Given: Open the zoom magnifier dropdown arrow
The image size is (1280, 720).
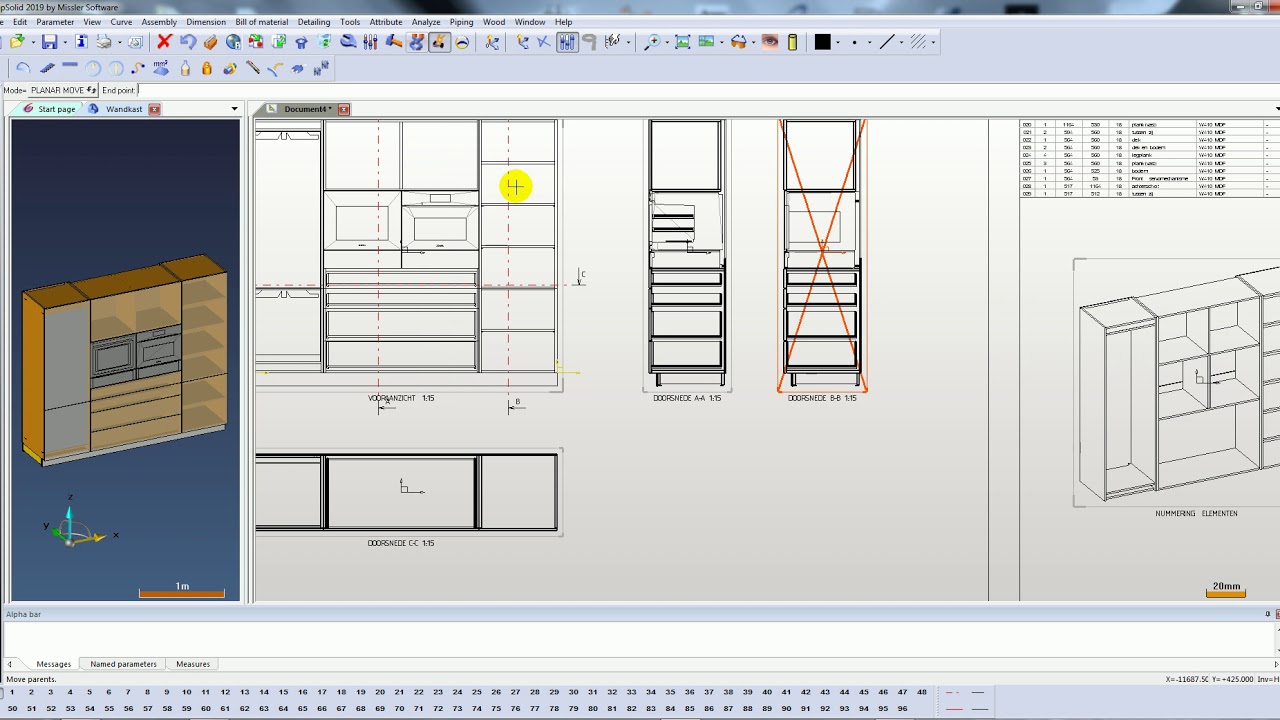Looking at the screenshot, I should pyautogui.click(x=667, y=42).
